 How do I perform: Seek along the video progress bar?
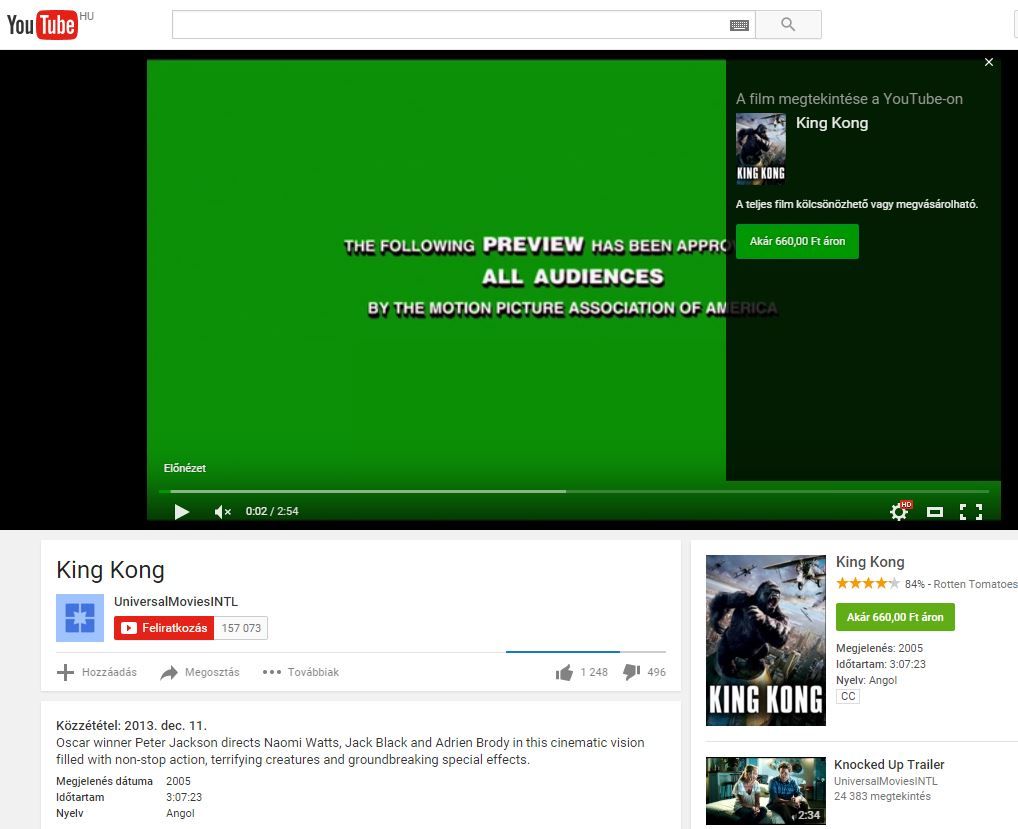tap(574, 491)
